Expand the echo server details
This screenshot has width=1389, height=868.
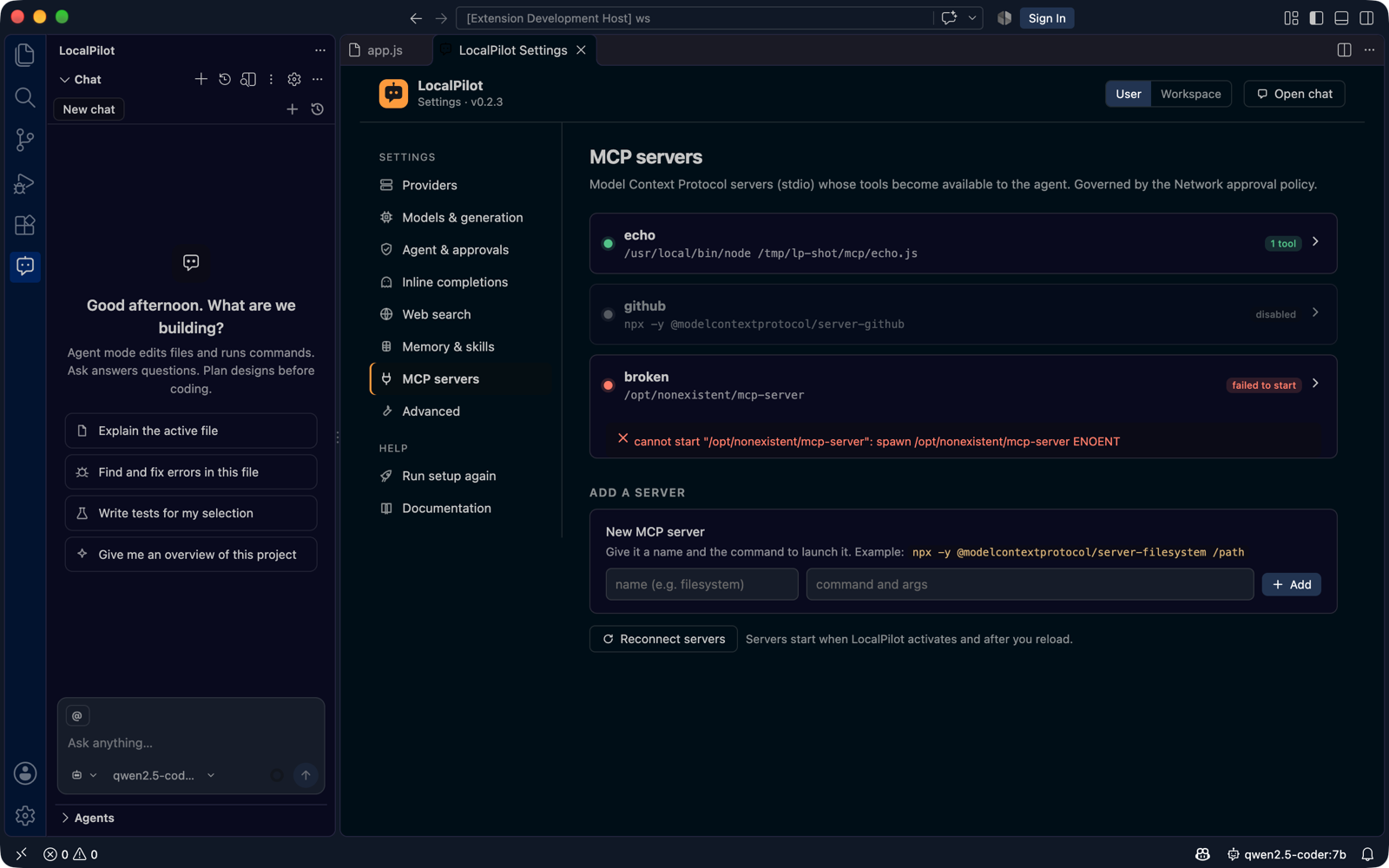pos(1315,242)
